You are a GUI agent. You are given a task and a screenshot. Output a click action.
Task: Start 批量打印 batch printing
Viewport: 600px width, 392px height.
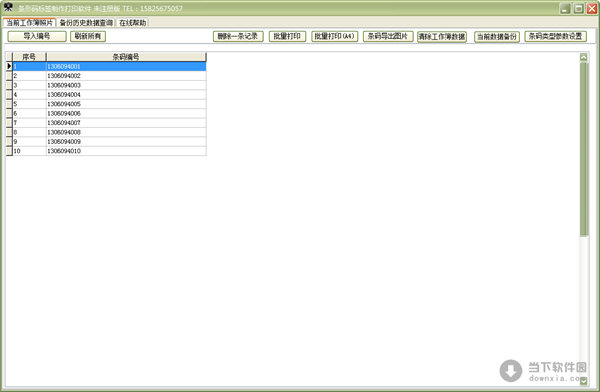(287, 36)
